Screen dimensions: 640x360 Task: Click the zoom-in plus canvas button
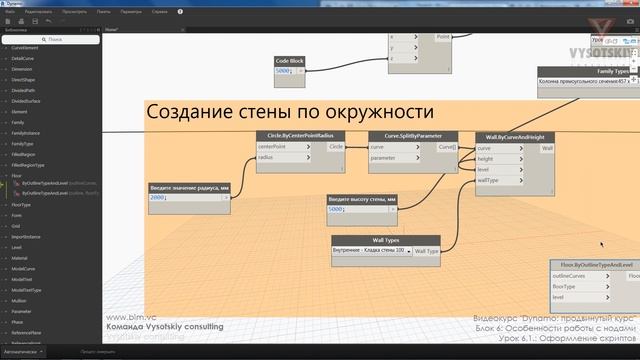click(634, 61)
